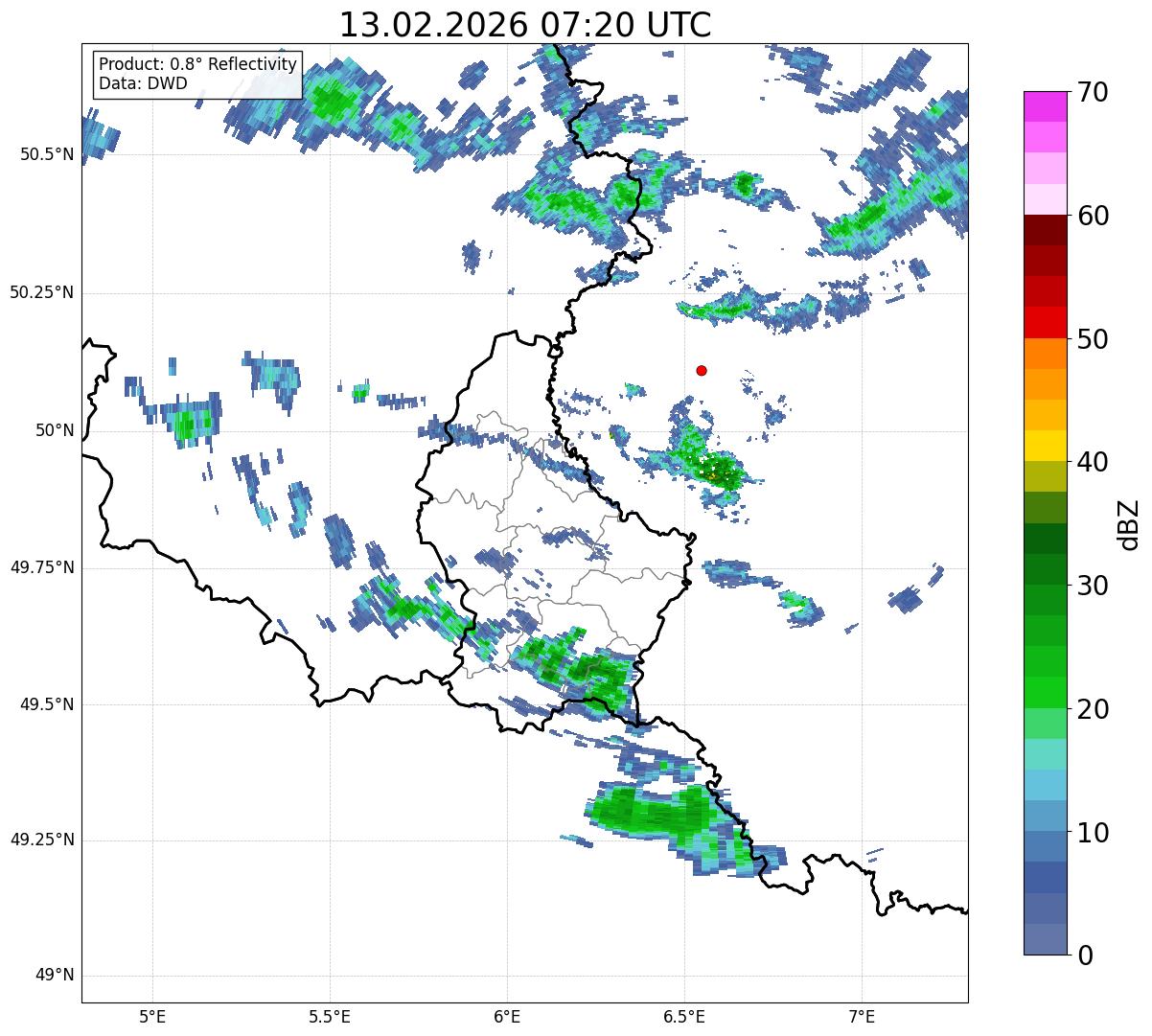This screenshot has height=1036, width=1152.
Task: Click the colorbar tick value "10"
Action: point(1092,833)
